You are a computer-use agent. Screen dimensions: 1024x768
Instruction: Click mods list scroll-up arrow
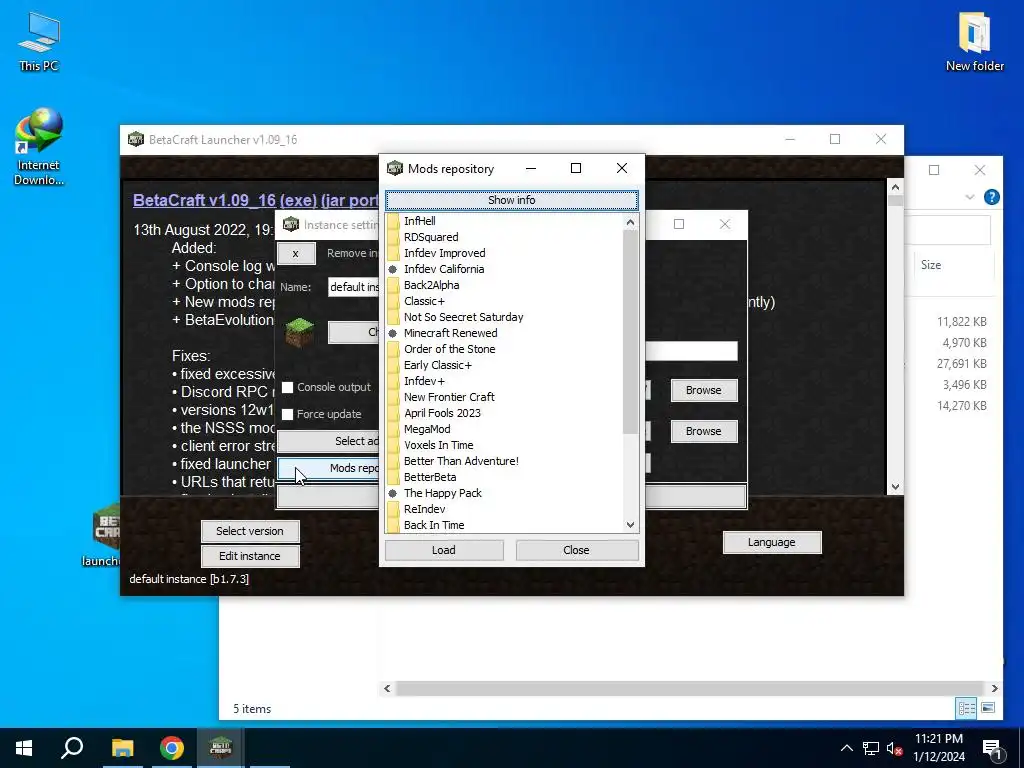tap(630, 222)
